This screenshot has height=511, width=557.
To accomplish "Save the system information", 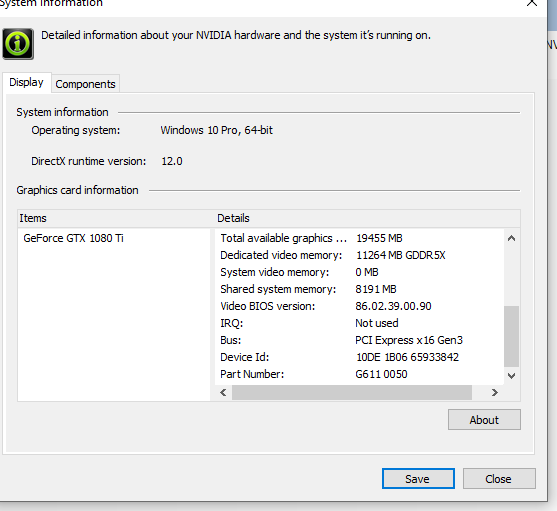I will coord(418,479).
